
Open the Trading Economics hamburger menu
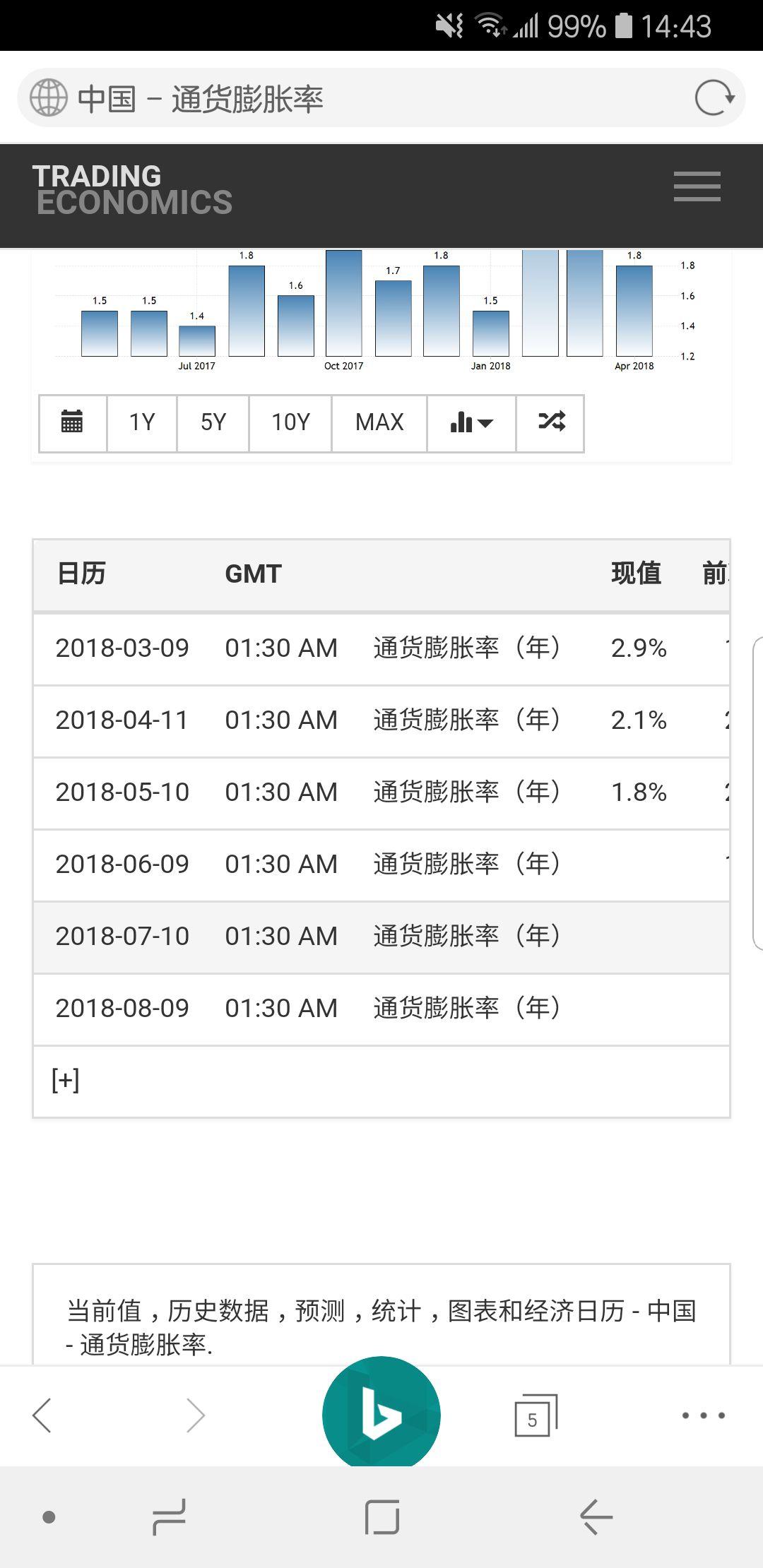(x=697, y=186)
